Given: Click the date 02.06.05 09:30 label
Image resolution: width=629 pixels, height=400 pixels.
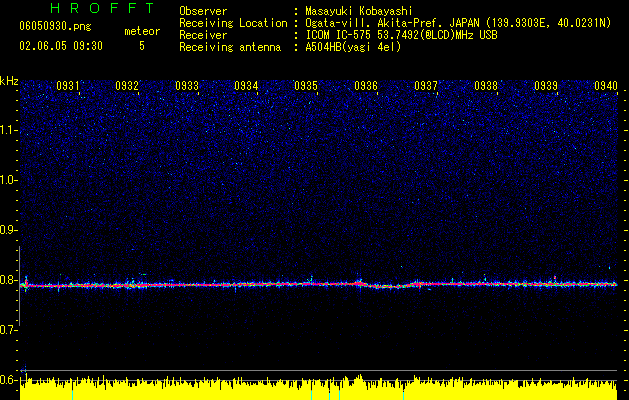Looking at the screenshot, I should (x=61, y=46).
